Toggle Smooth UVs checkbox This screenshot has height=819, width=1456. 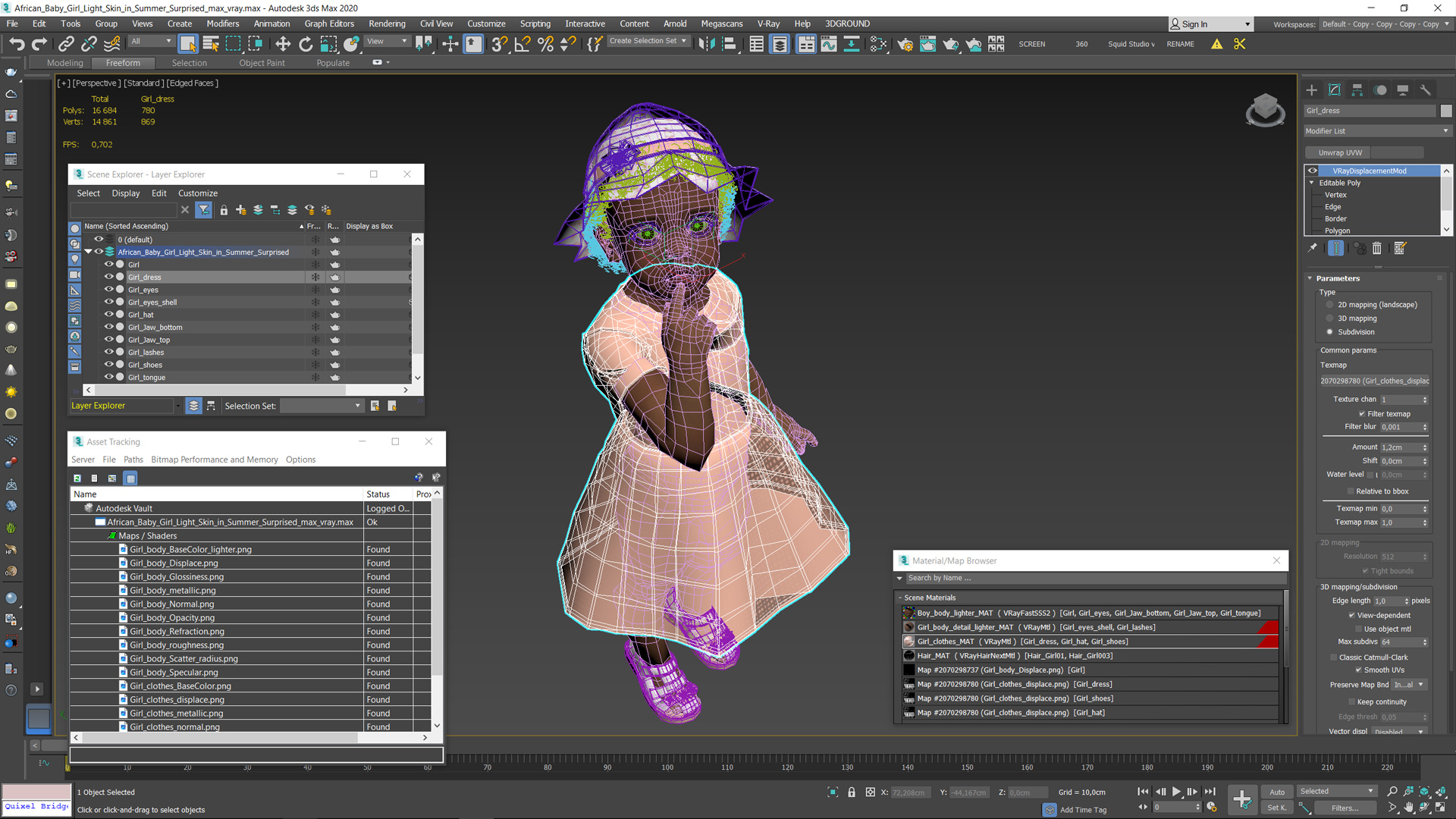coord(1358,670)
